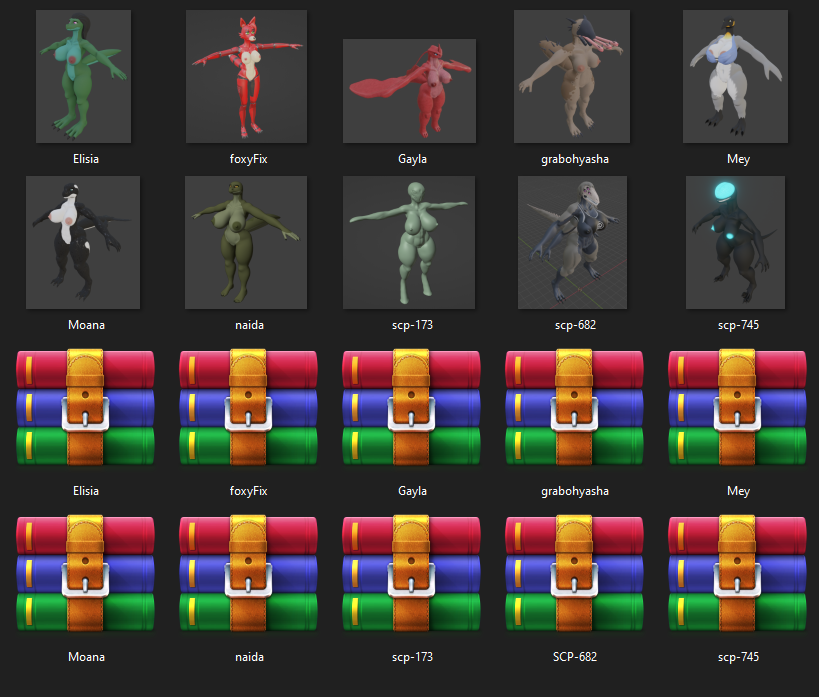Screen dimensions: 819x697
Task: Select the grabohyasha WinRAR archive icon
Action: click(574, 407)
